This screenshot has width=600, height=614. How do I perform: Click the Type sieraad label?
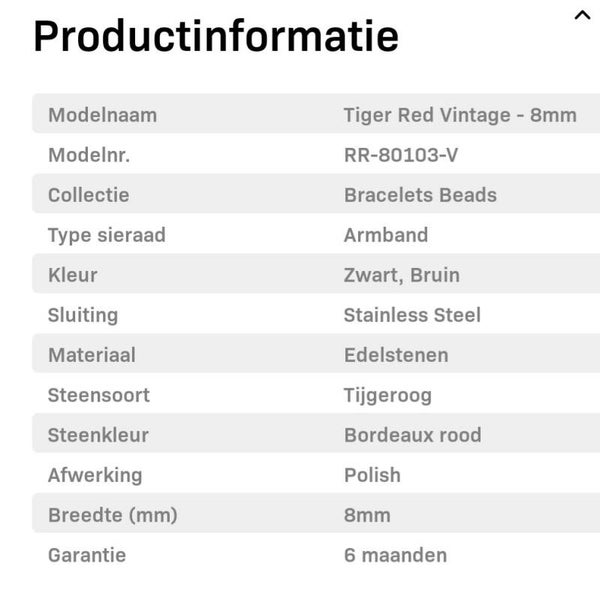point(106,235)
